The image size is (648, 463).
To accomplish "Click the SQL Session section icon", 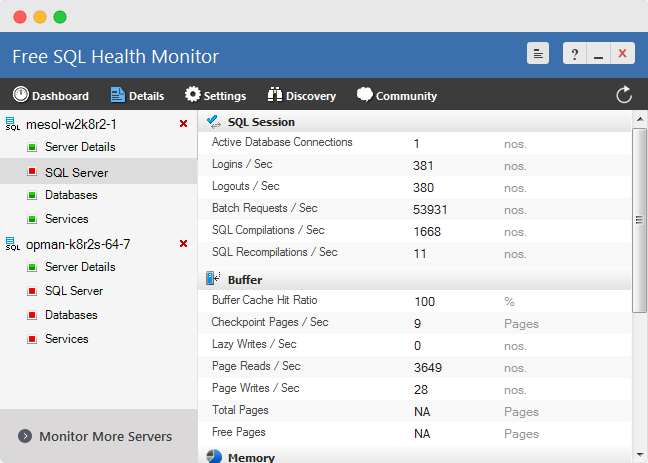I will pos(213,122).
